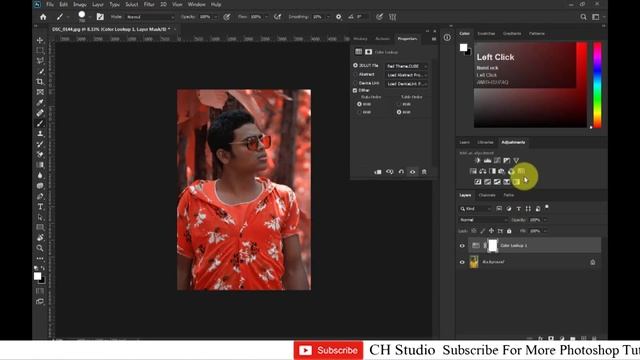Click the type layer filter icon
Viewport: 640px width, 360px height.
click(x=518, y=209)
